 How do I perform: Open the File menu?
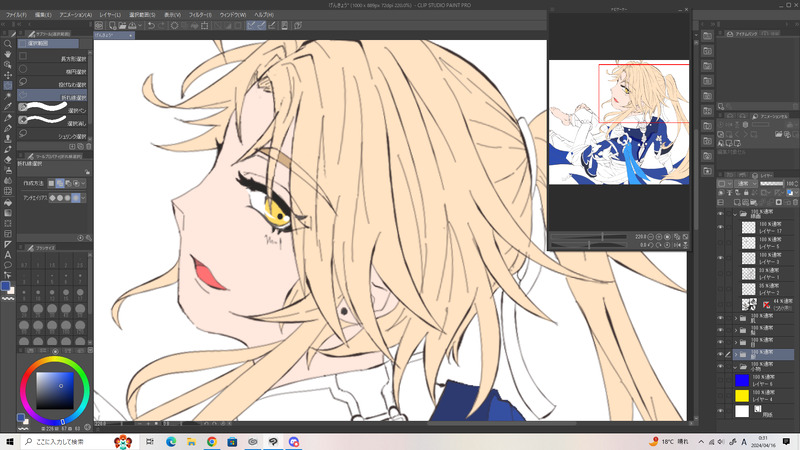pyautogui.click(x=16, y=15)
